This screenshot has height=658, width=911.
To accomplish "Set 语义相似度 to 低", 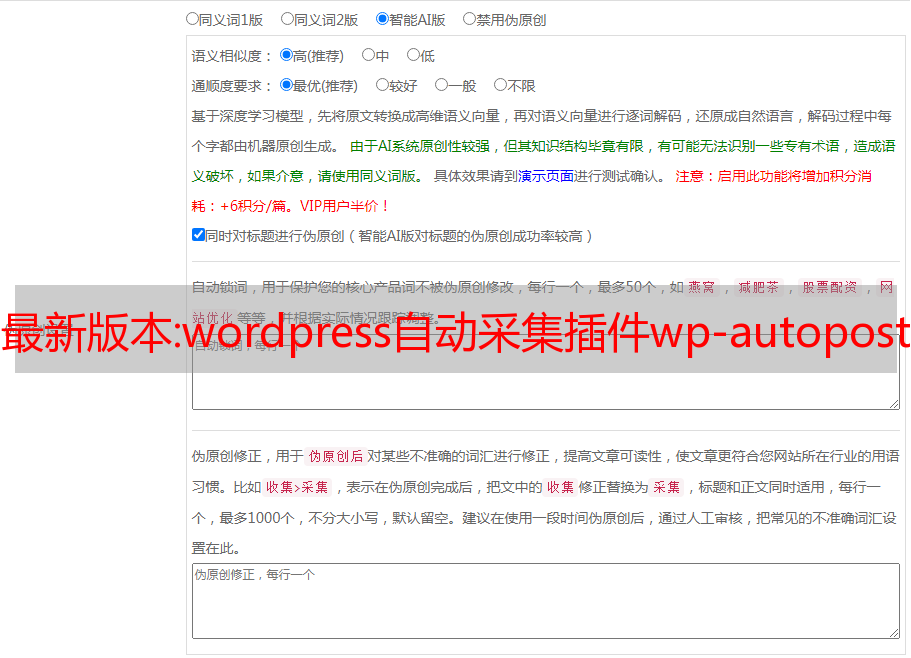I will coord(413,55).
